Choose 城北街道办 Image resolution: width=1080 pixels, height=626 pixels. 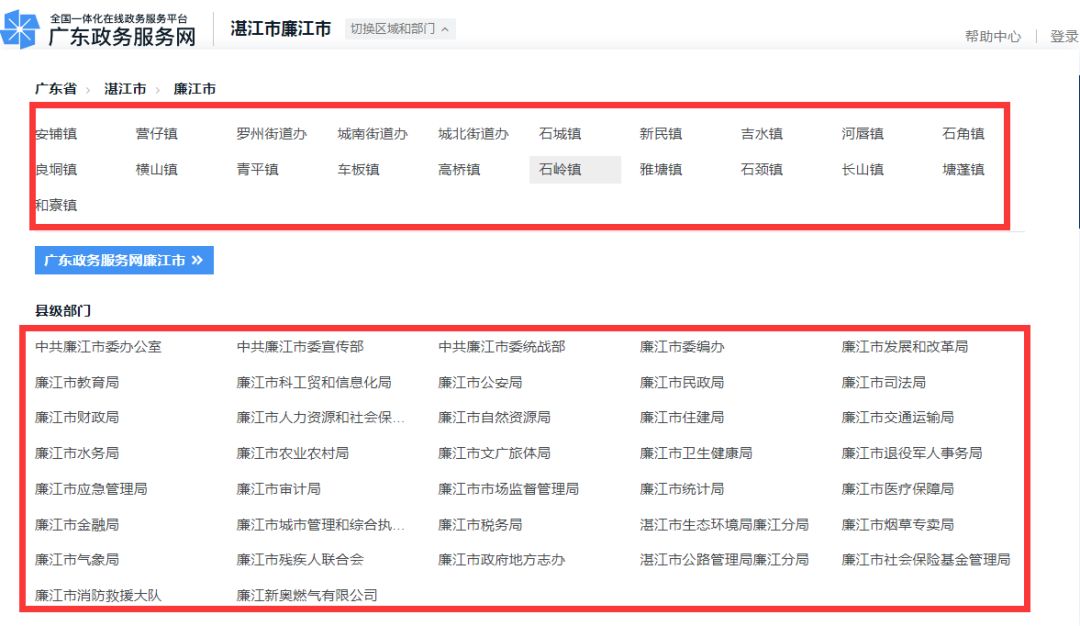[473, 134]
